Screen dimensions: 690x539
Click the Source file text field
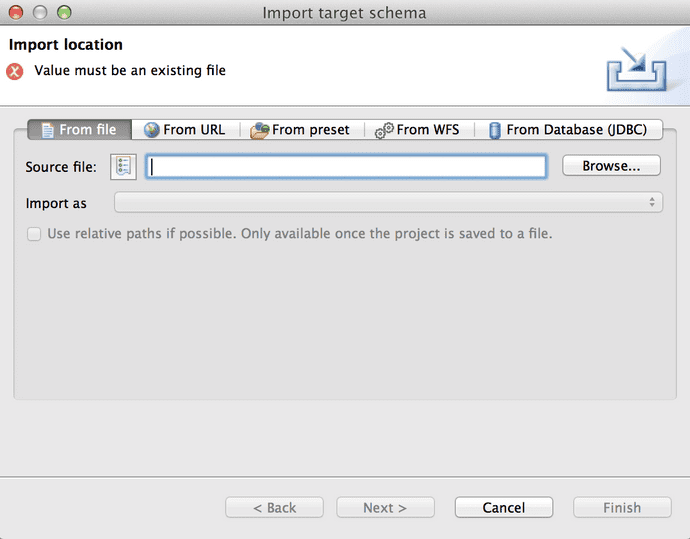346,167
